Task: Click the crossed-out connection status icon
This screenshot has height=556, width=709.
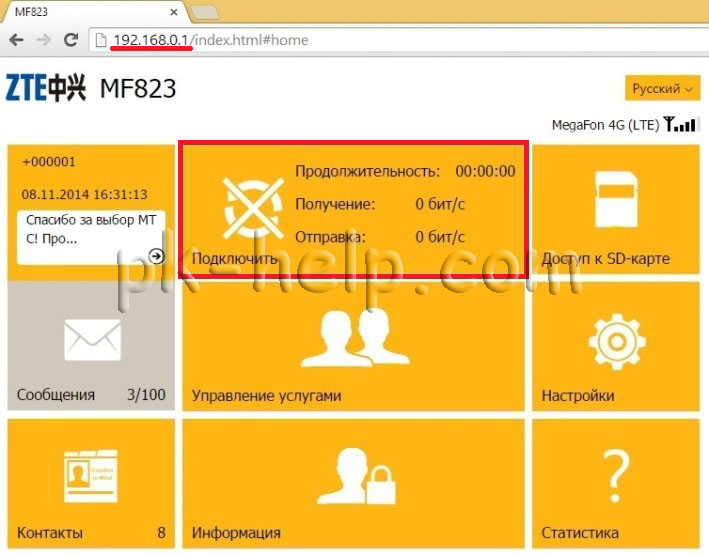Action: (x=253, y=208)
